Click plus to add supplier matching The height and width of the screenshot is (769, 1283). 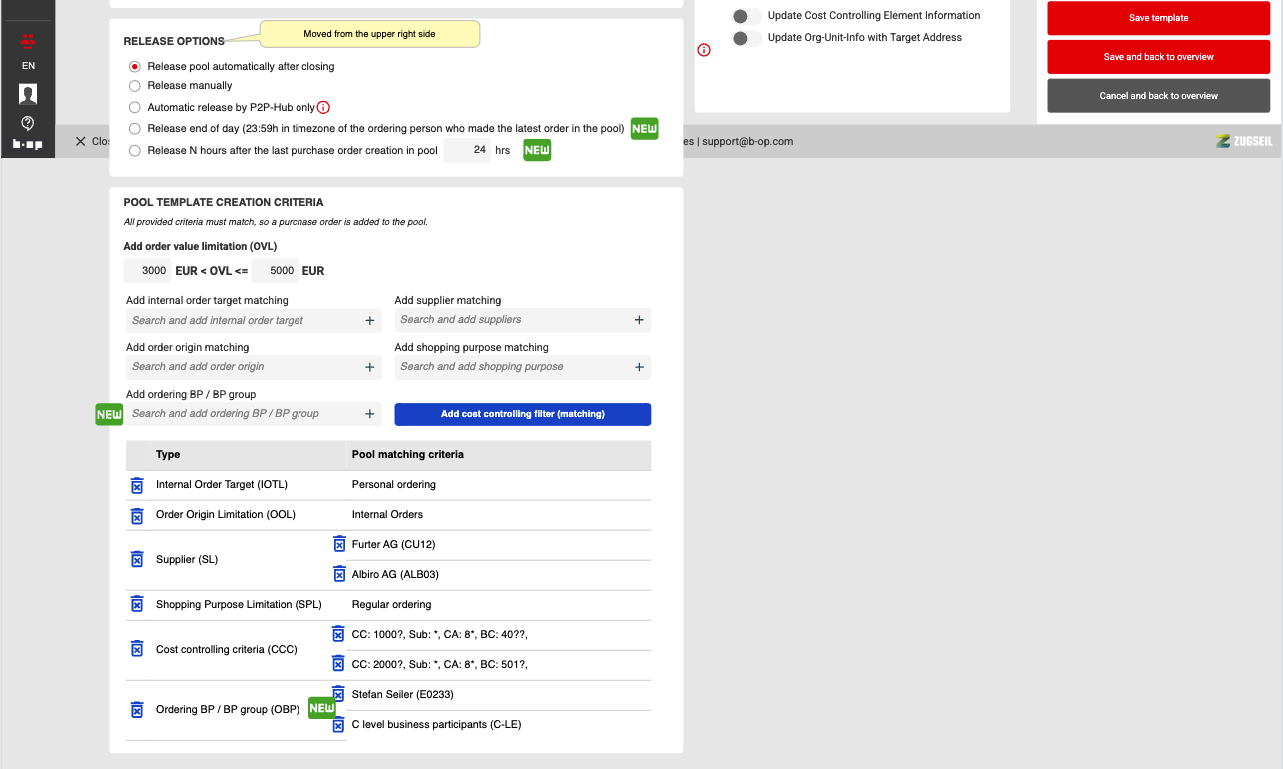639,320
